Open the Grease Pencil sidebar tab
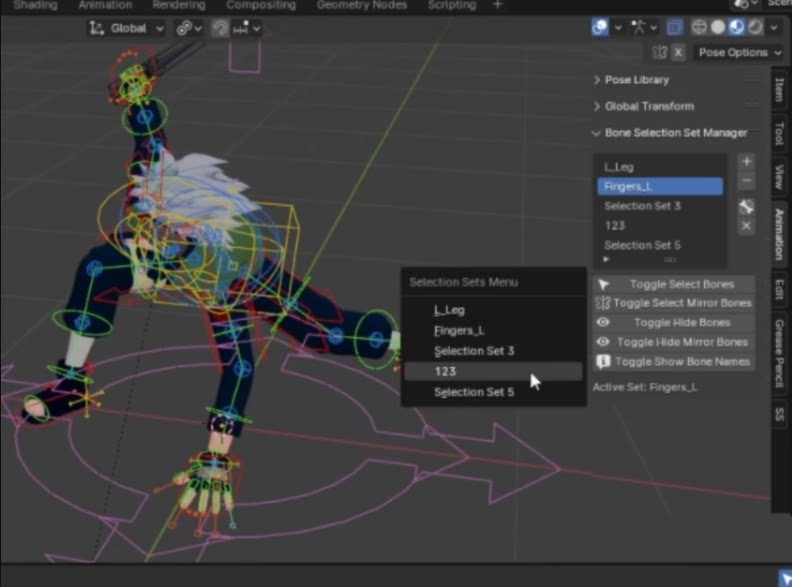Screen dimensions: 792x587 click(x=780, y=354)
